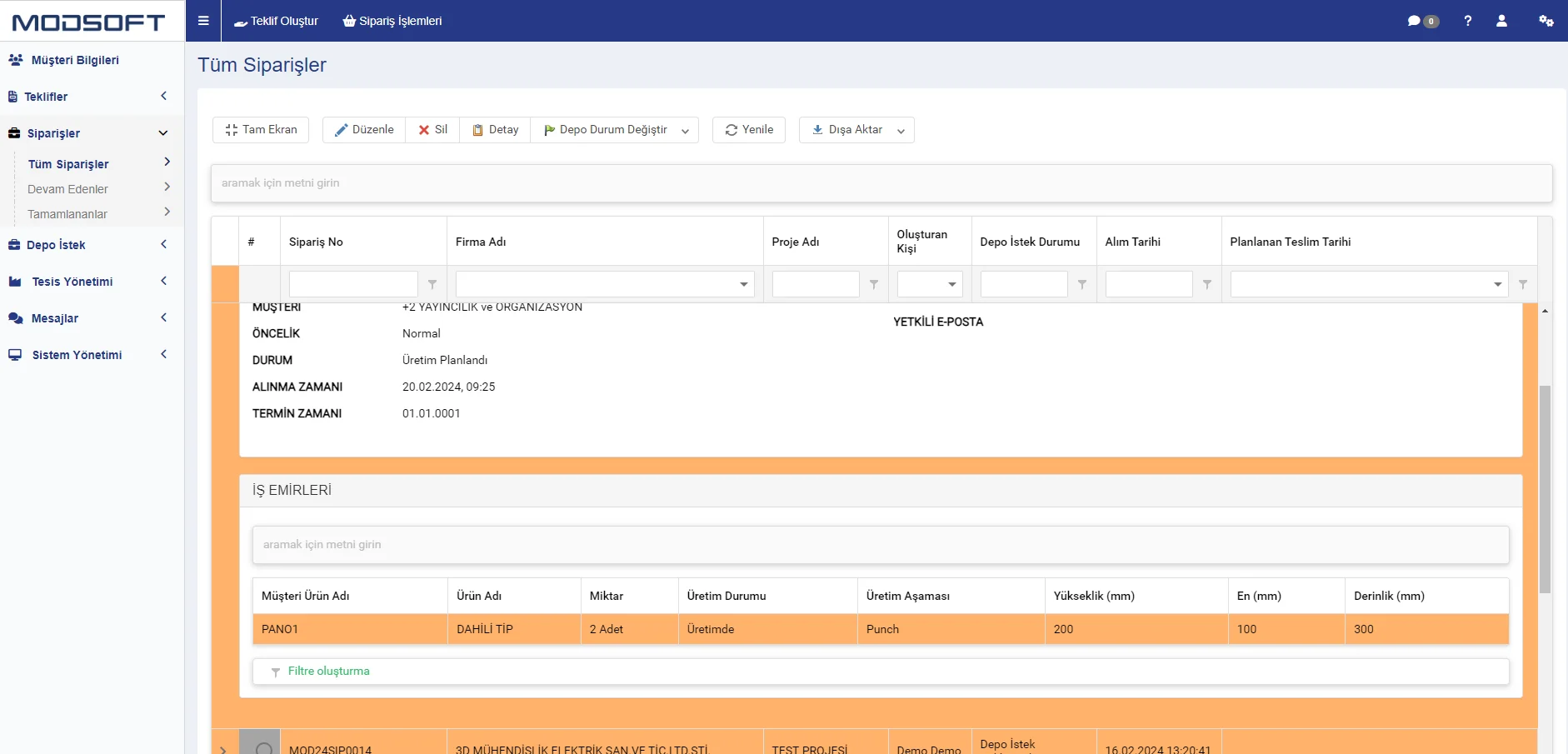Click Depo İstek Durumu filter funnel icon

(x=1082, y=285)
